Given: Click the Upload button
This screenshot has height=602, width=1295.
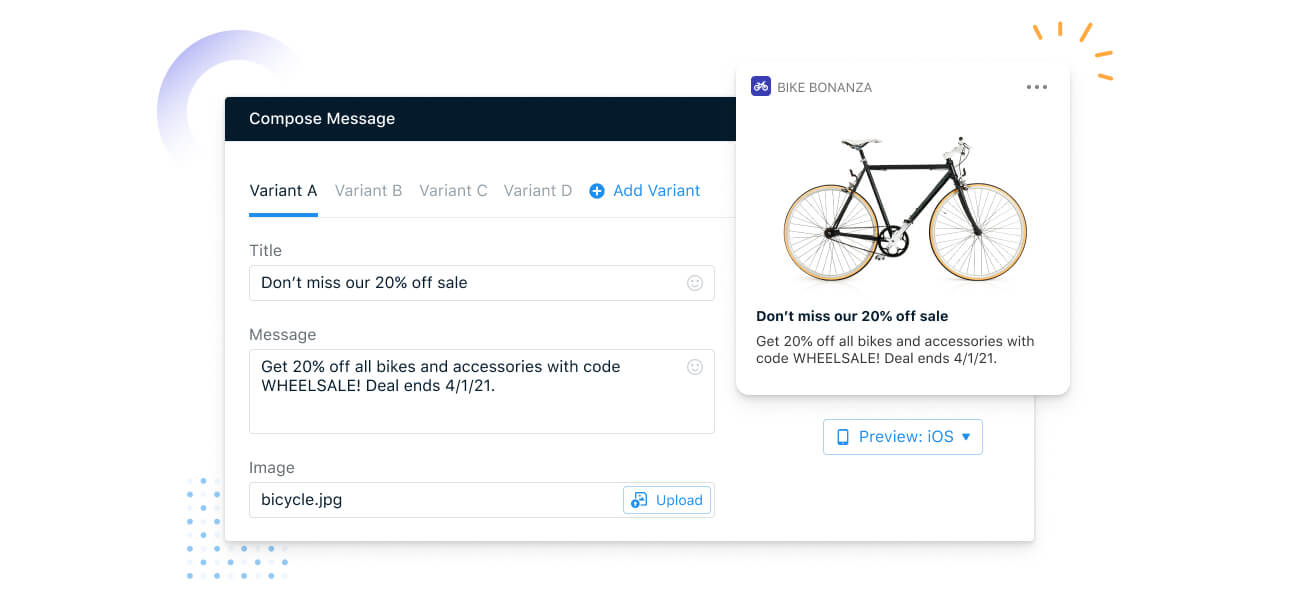Looking at the screenshot, I should tap(667, 500).
